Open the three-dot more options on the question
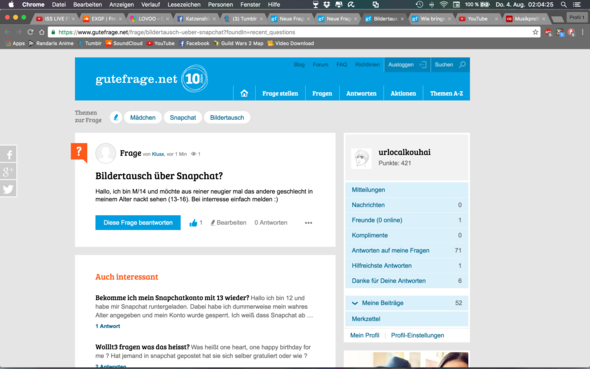 tap(309, 223)
